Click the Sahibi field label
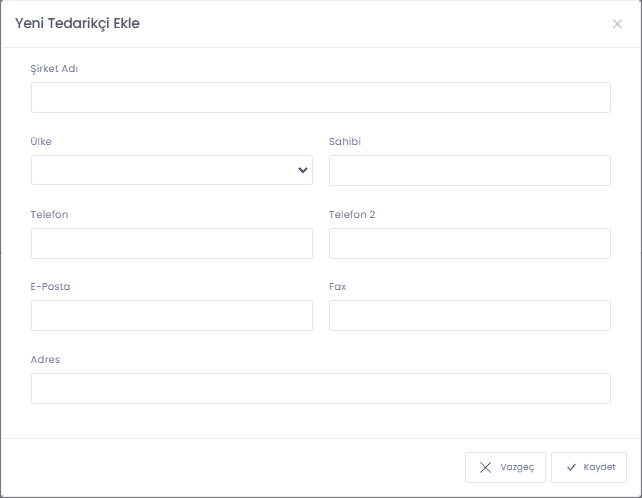The width and height of the screenshot is (642, 498). tap(345, 141)
